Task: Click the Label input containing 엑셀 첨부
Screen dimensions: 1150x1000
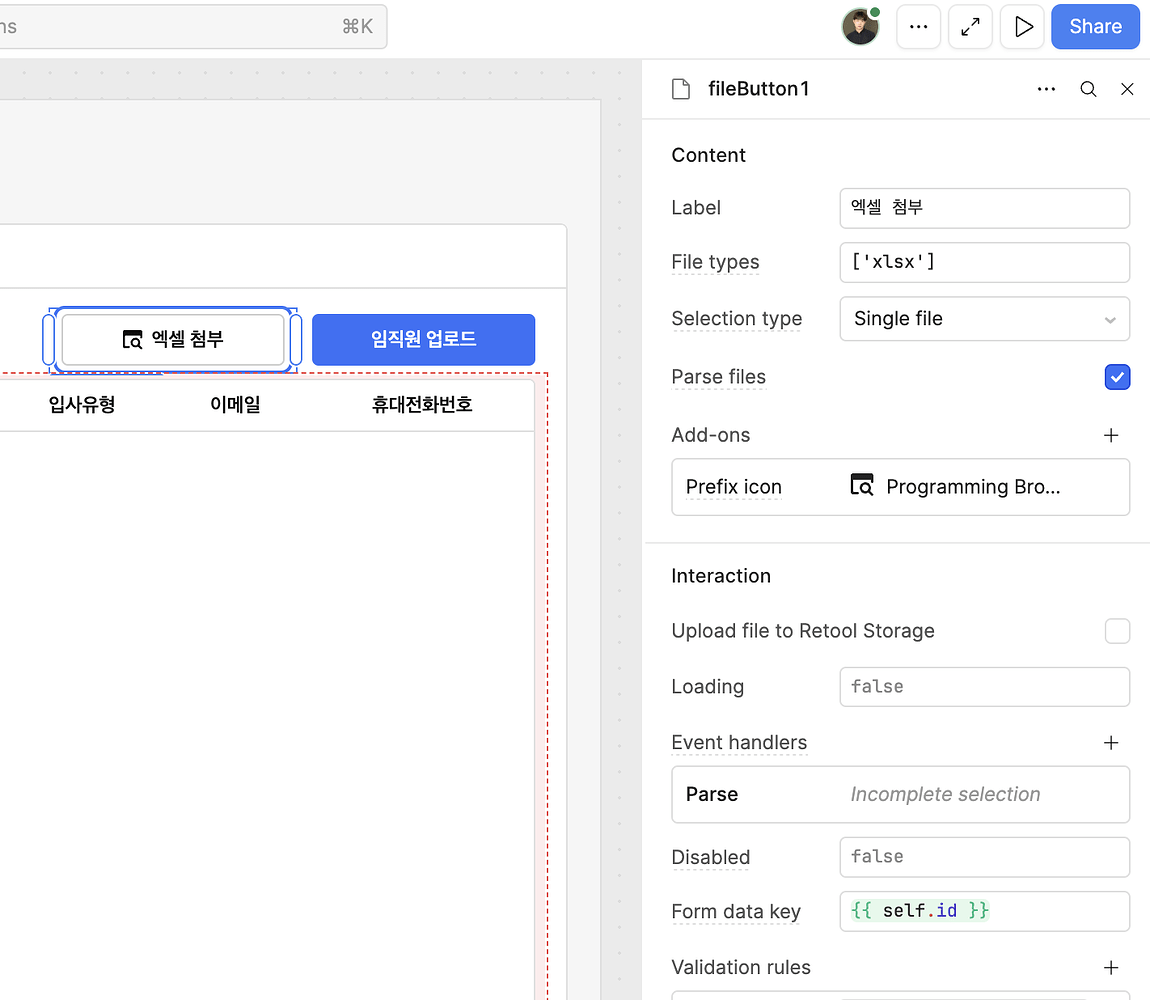Action: pyautogui.click(x=984, y=208)
